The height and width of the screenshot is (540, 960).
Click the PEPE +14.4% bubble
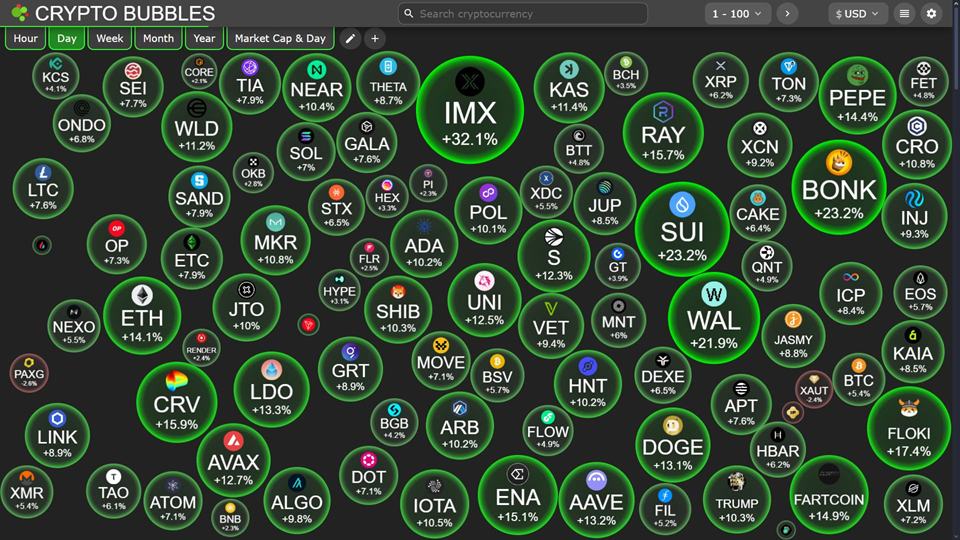857,95
